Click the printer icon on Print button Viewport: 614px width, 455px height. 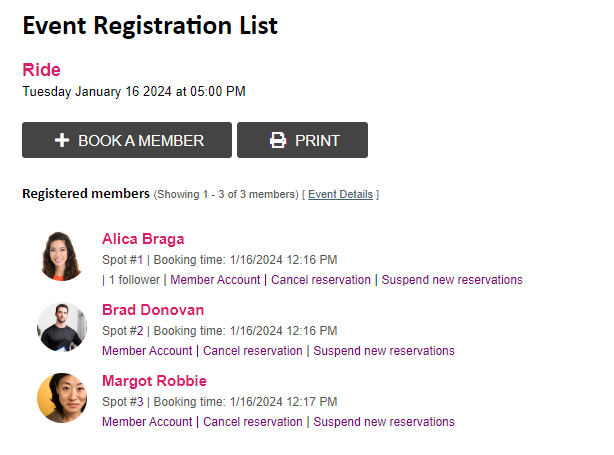coord(278,140)
